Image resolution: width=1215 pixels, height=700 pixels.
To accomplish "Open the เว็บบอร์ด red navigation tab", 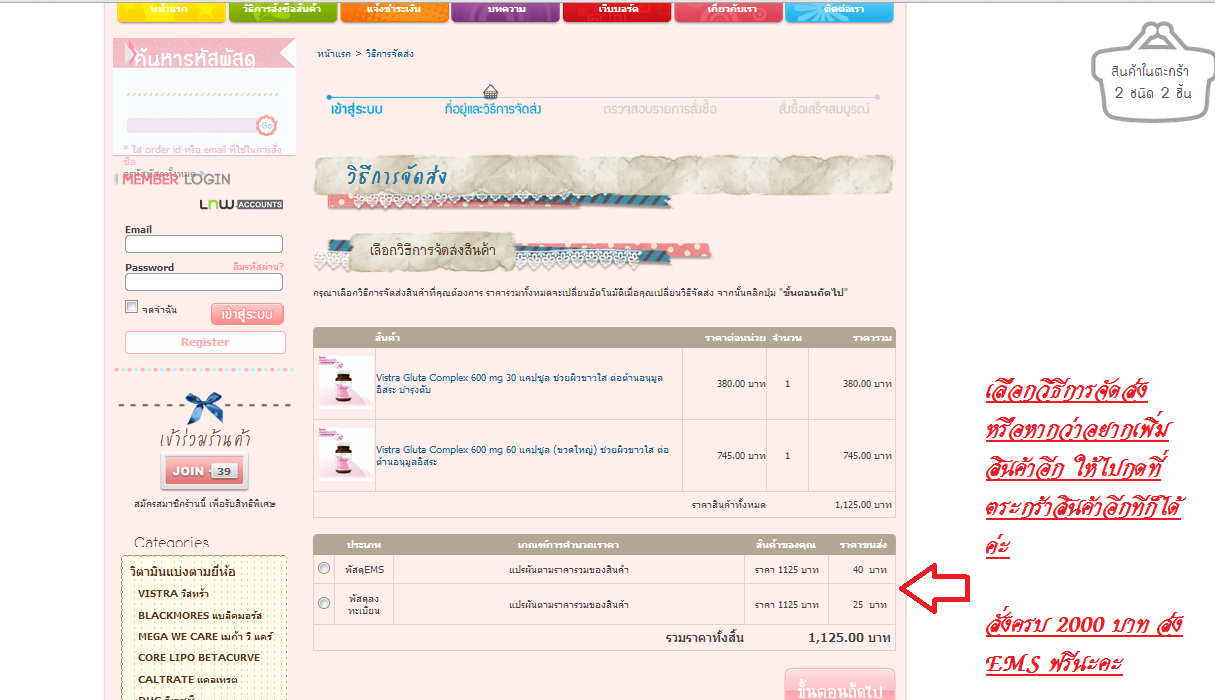I will (x=616, y=11).
